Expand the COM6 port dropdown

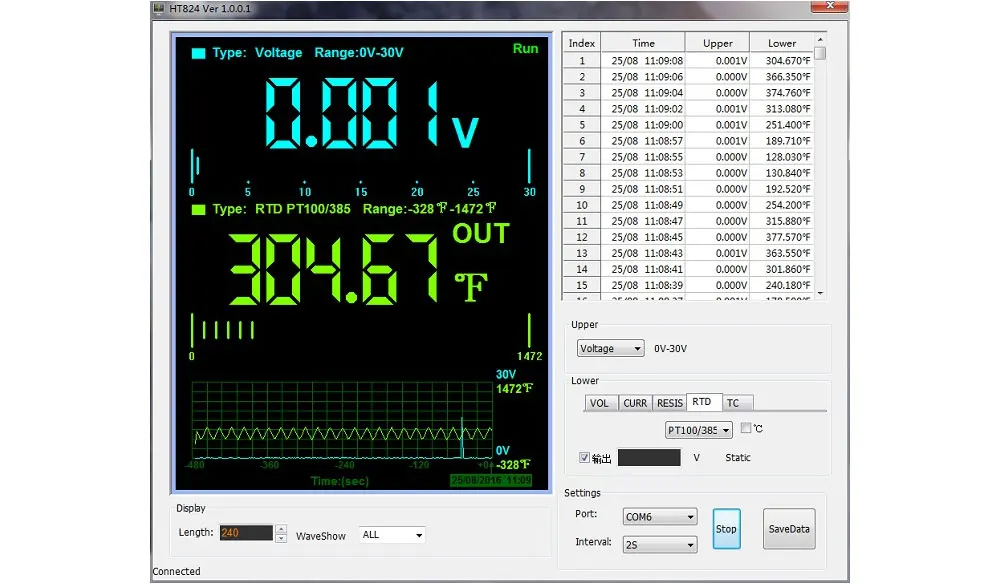pos(659,516)
